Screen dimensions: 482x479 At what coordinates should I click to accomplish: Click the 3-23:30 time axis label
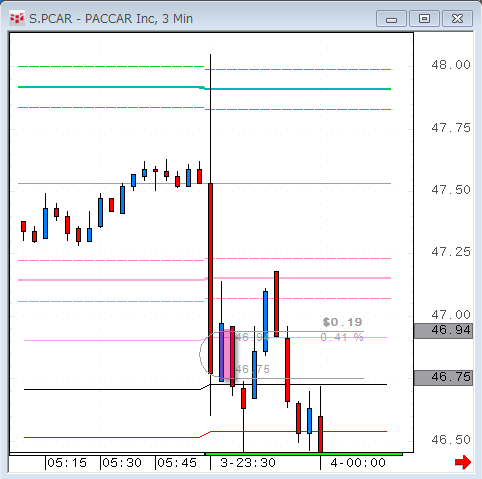click(x=248, y=463)
